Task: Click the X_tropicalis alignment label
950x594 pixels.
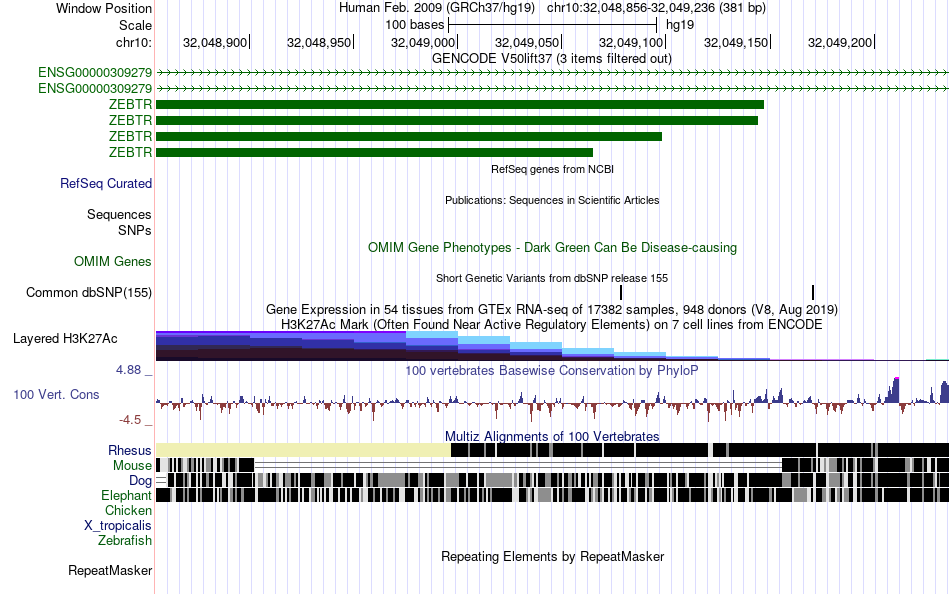Action: [118, 526]
